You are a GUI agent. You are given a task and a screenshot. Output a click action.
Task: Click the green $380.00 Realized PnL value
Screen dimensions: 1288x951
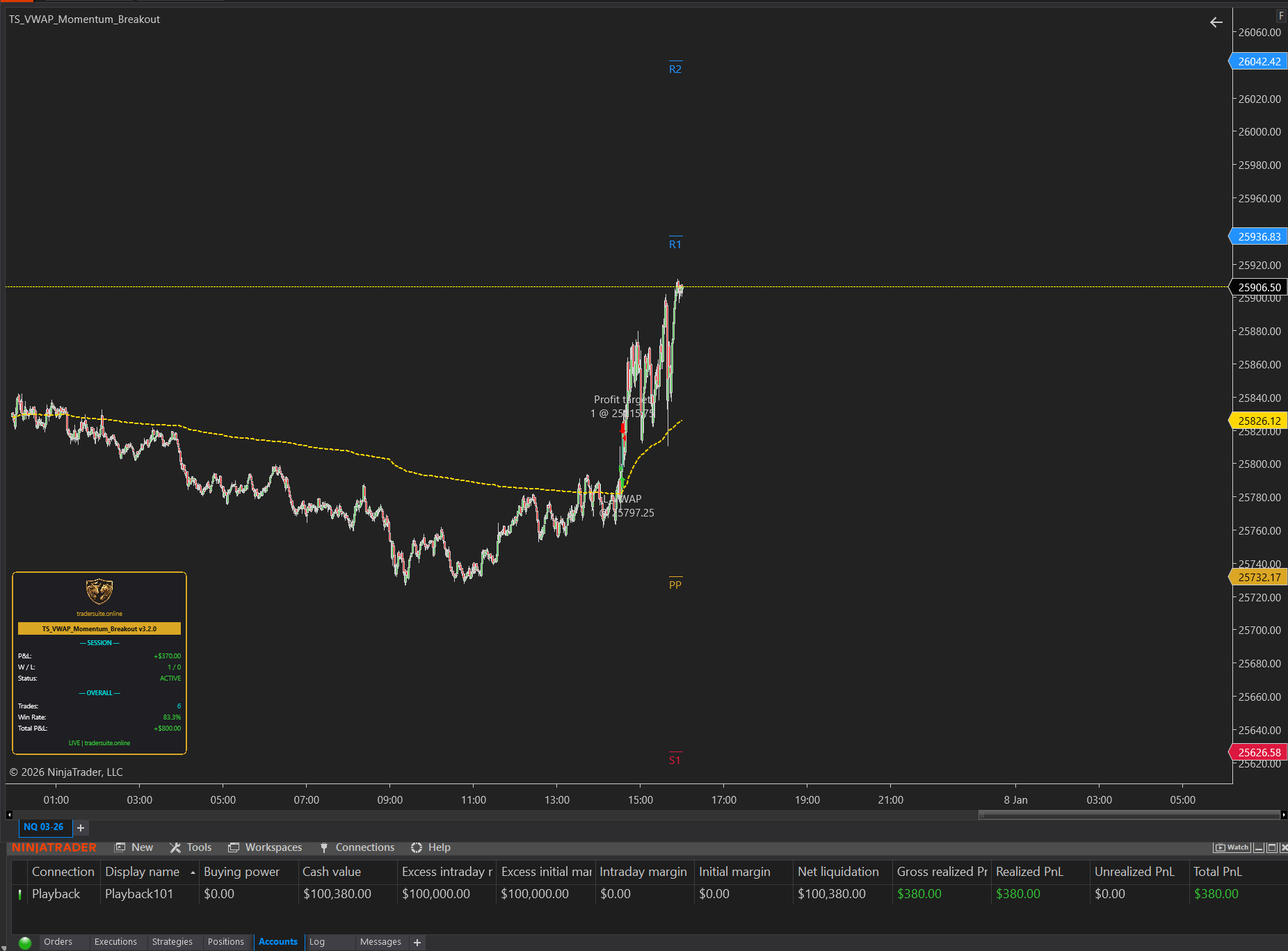click(x=1018, y=894)
